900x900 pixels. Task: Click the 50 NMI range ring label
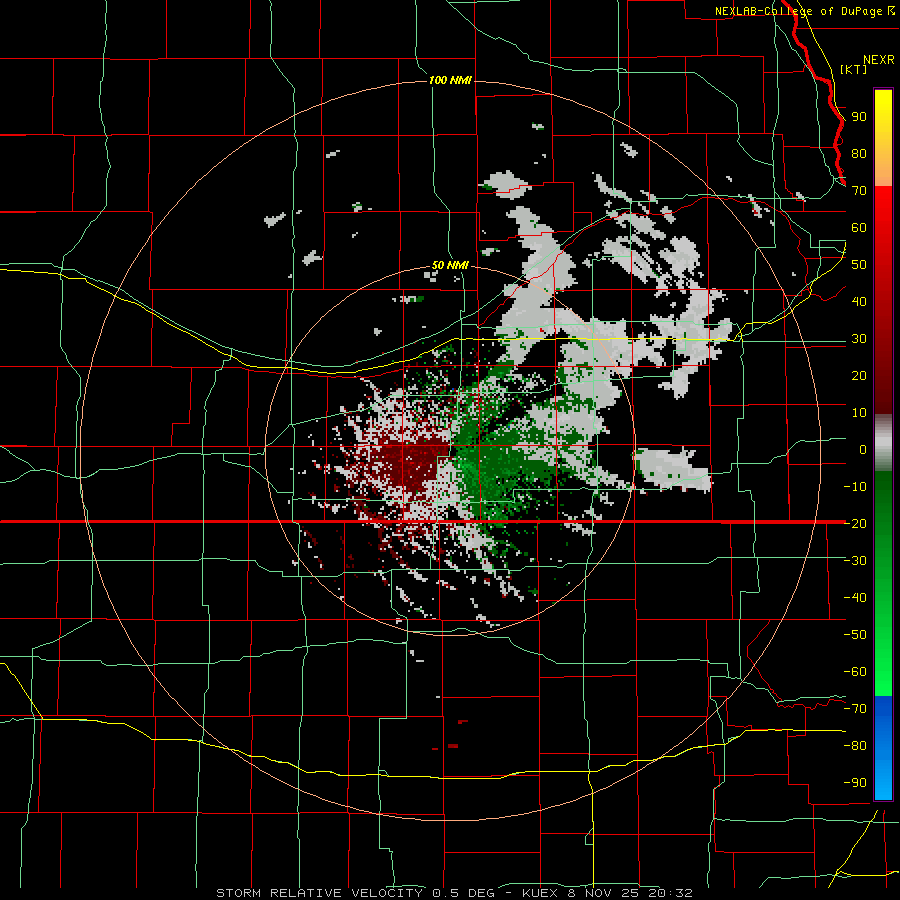tap(450, 265)
